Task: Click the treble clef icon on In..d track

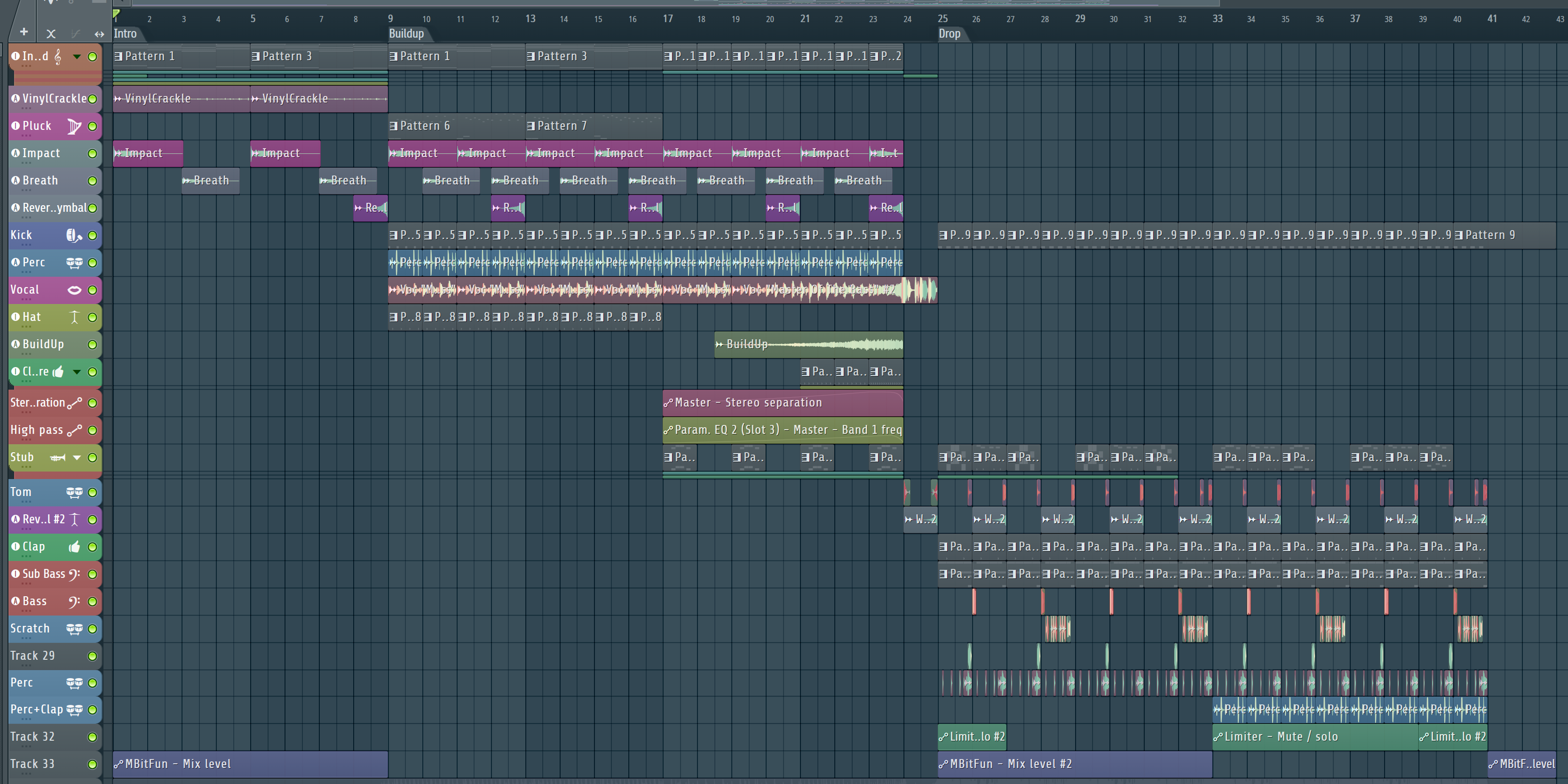Action: 58,56
